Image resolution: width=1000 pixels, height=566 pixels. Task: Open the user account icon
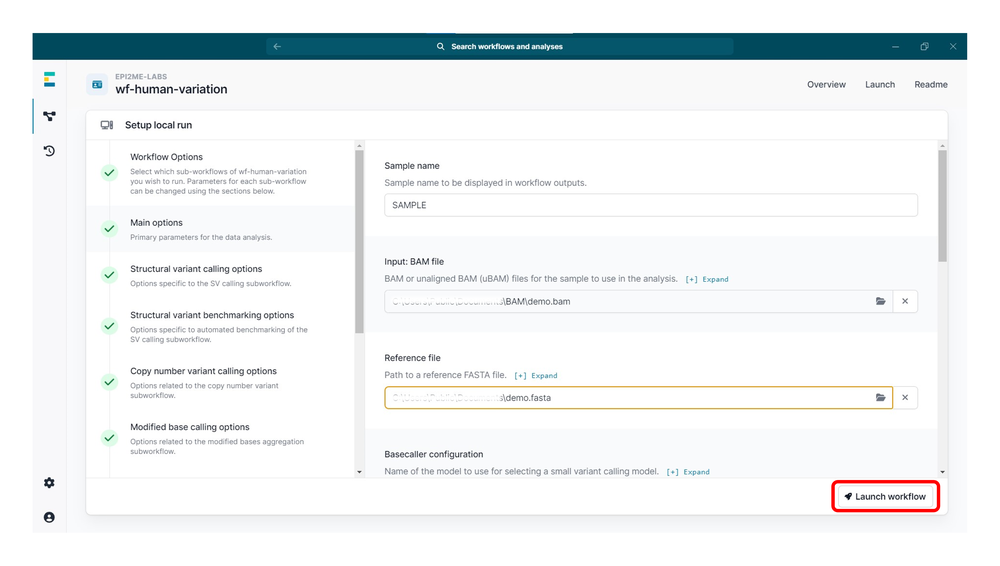click(49, 518)
